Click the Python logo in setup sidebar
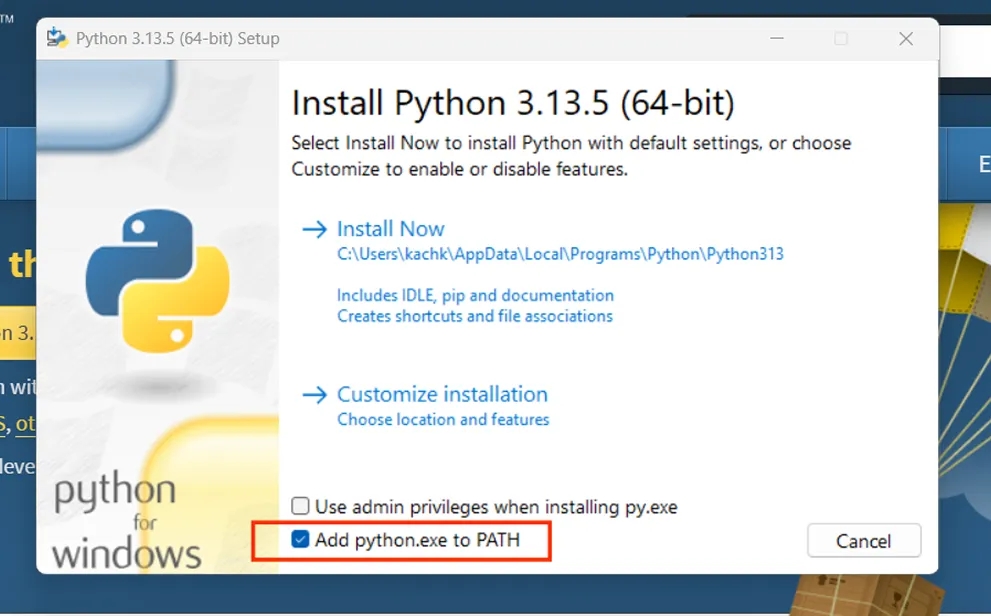This screenshot has width=991, height=616. tap(158, 281)
